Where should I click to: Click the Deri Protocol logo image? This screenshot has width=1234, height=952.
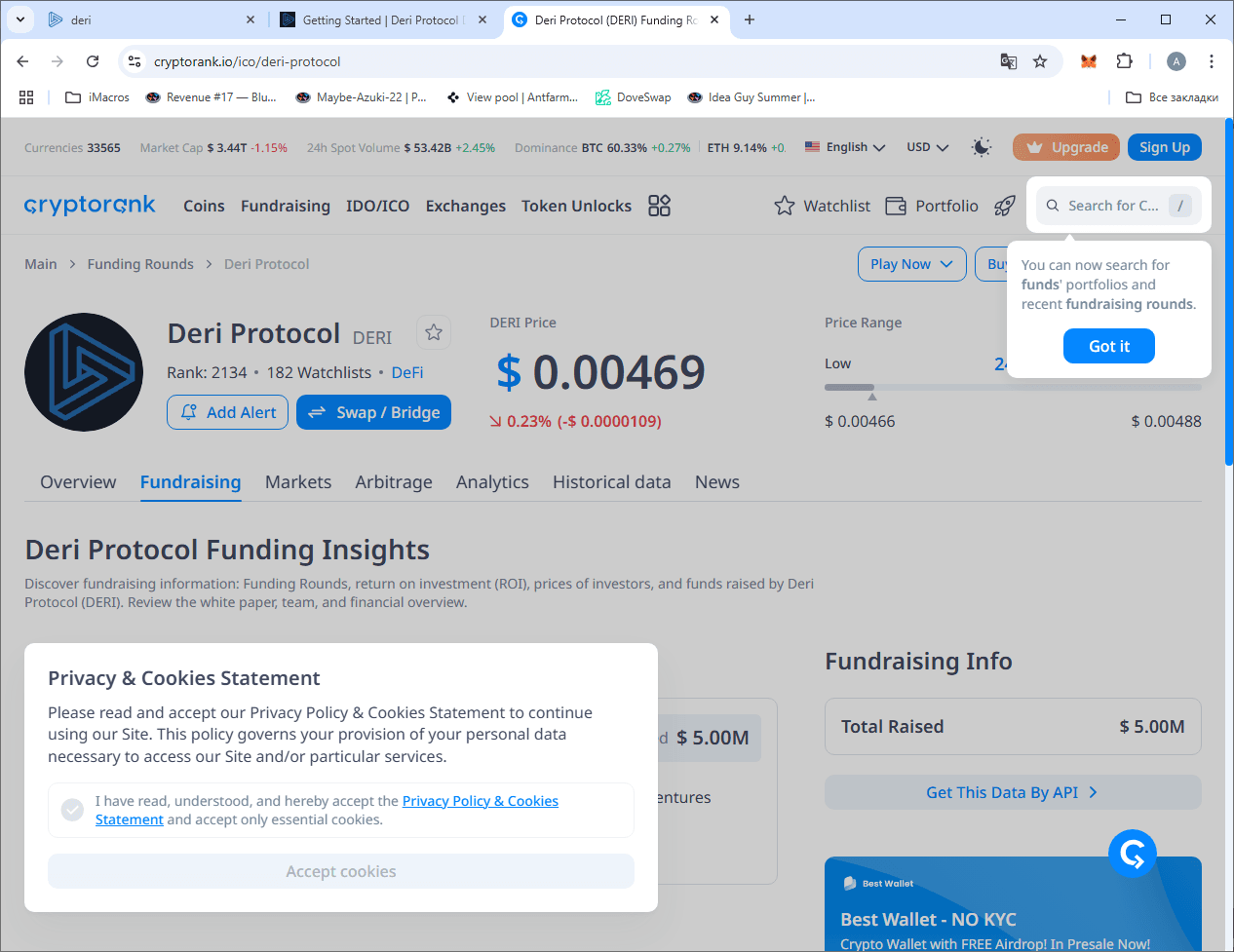pyautogui.click(x=84, y=372)
